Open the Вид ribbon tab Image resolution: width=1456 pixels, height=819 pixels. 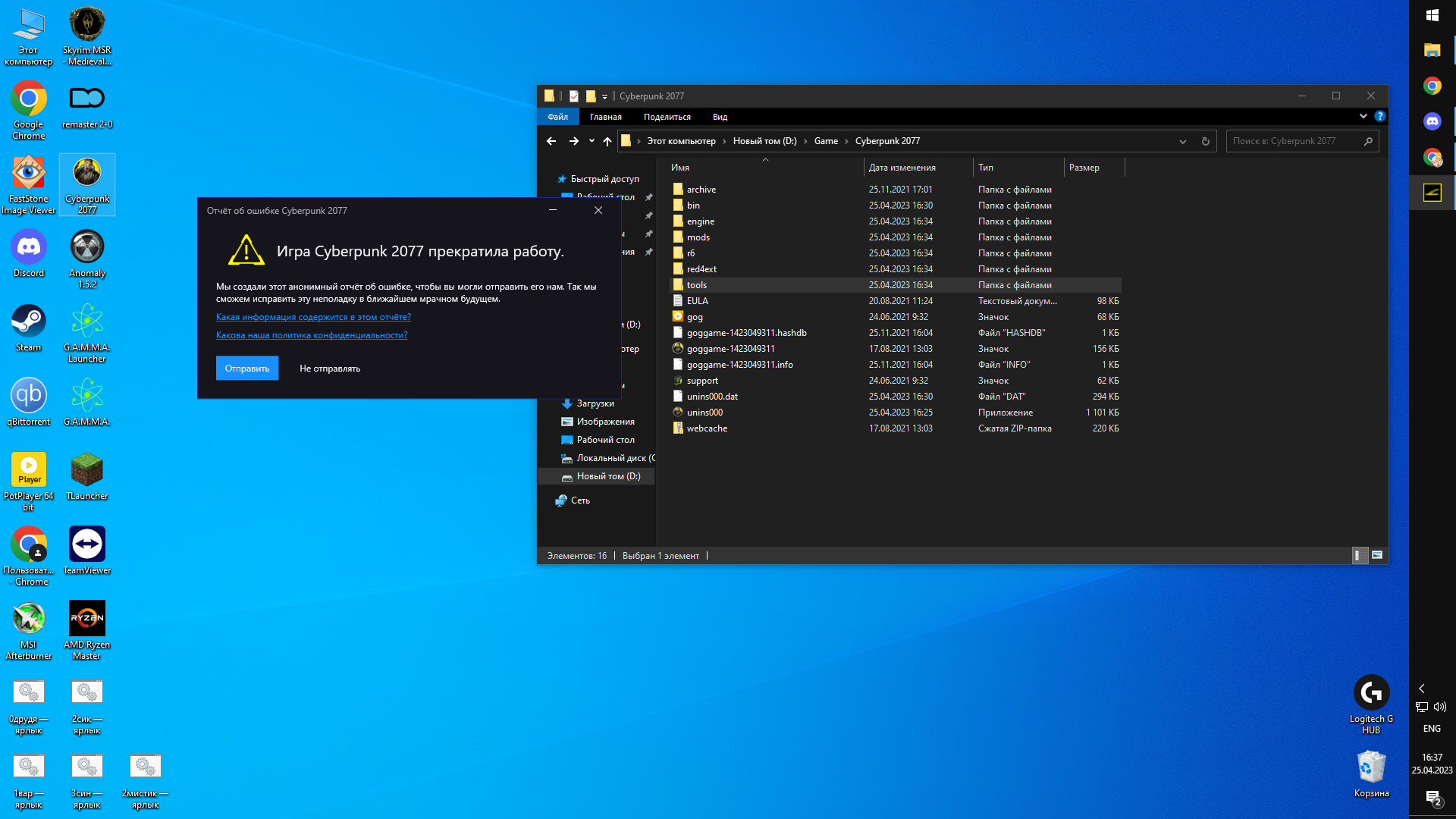click(720, 117)
